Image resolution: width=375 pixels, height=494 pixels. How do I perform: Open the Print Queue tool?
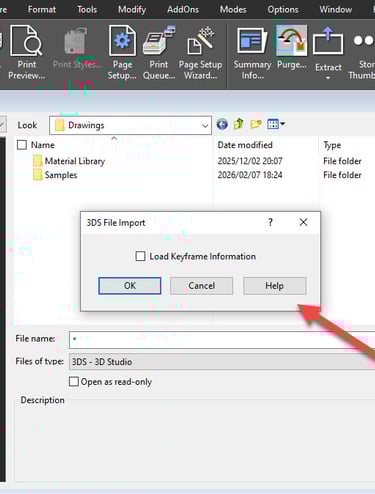[x=159, y=53]
